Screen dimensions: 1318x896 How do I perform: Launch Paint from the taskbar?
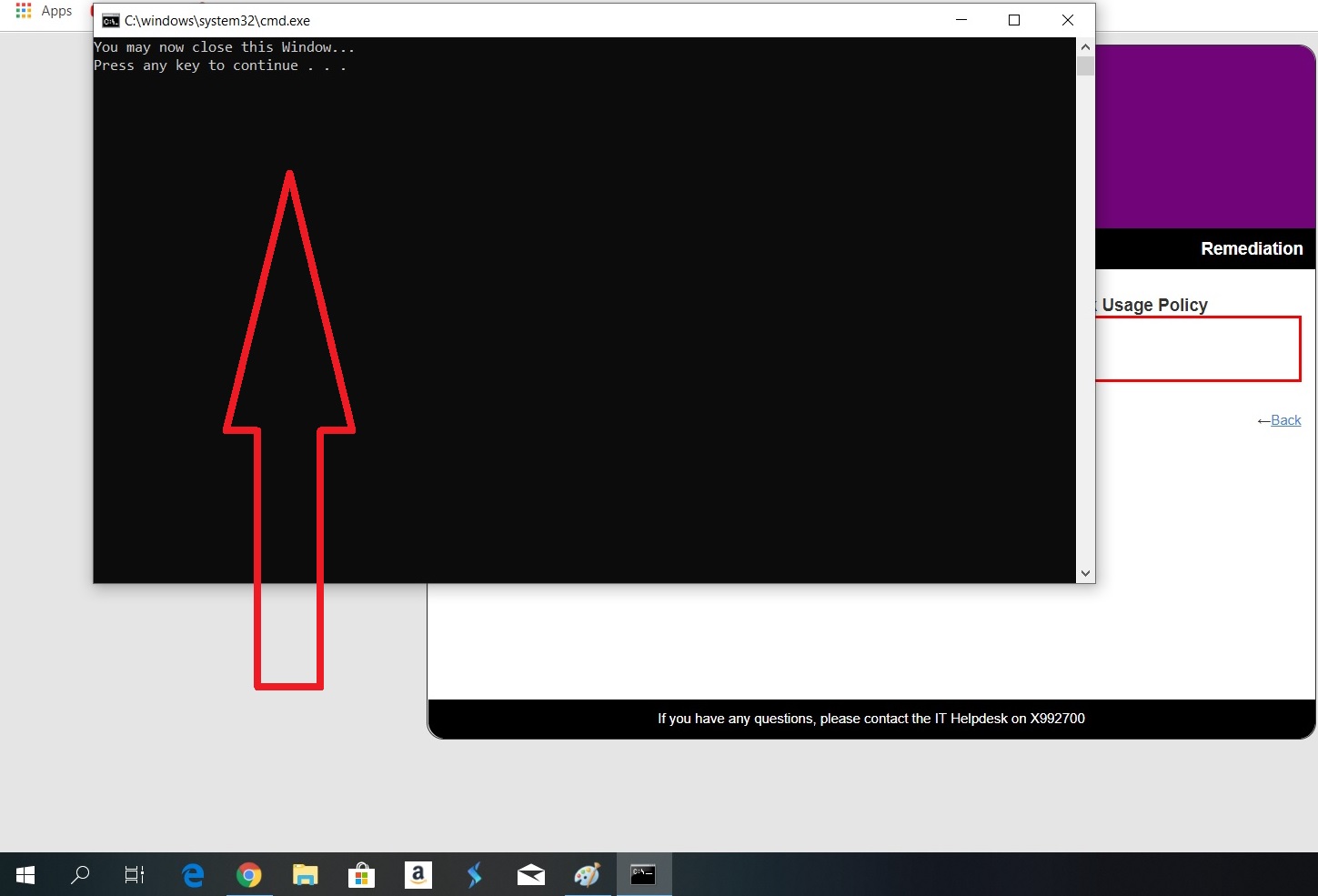pos(587,875)
